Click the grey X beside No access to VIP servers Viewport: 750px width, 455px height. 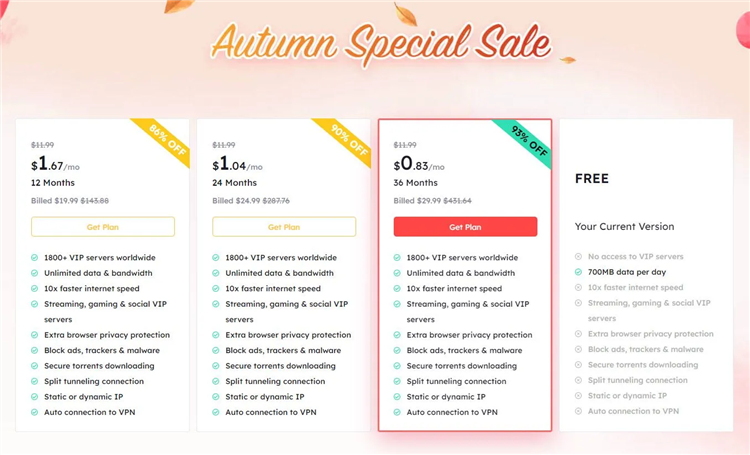pyautogui.click(x=578, y=257)
